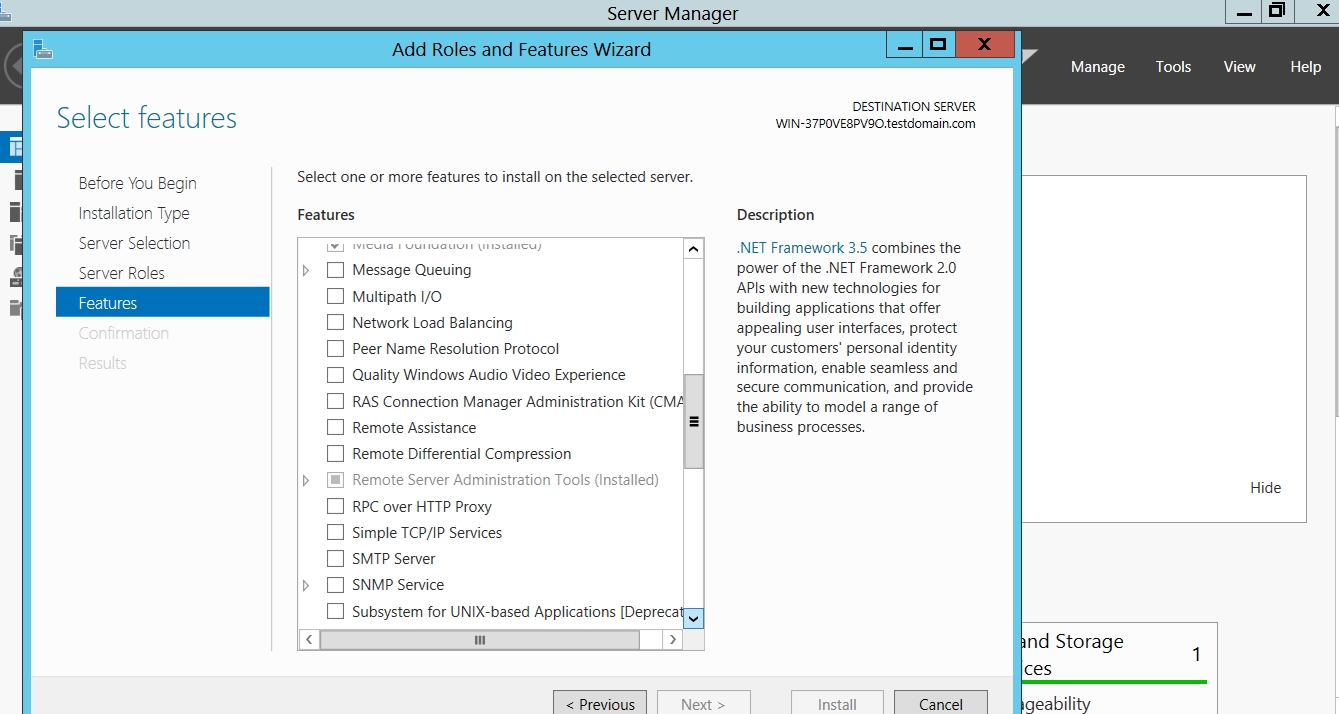
Task: Select the Server Roles wizard step
Action: point(121,273)
